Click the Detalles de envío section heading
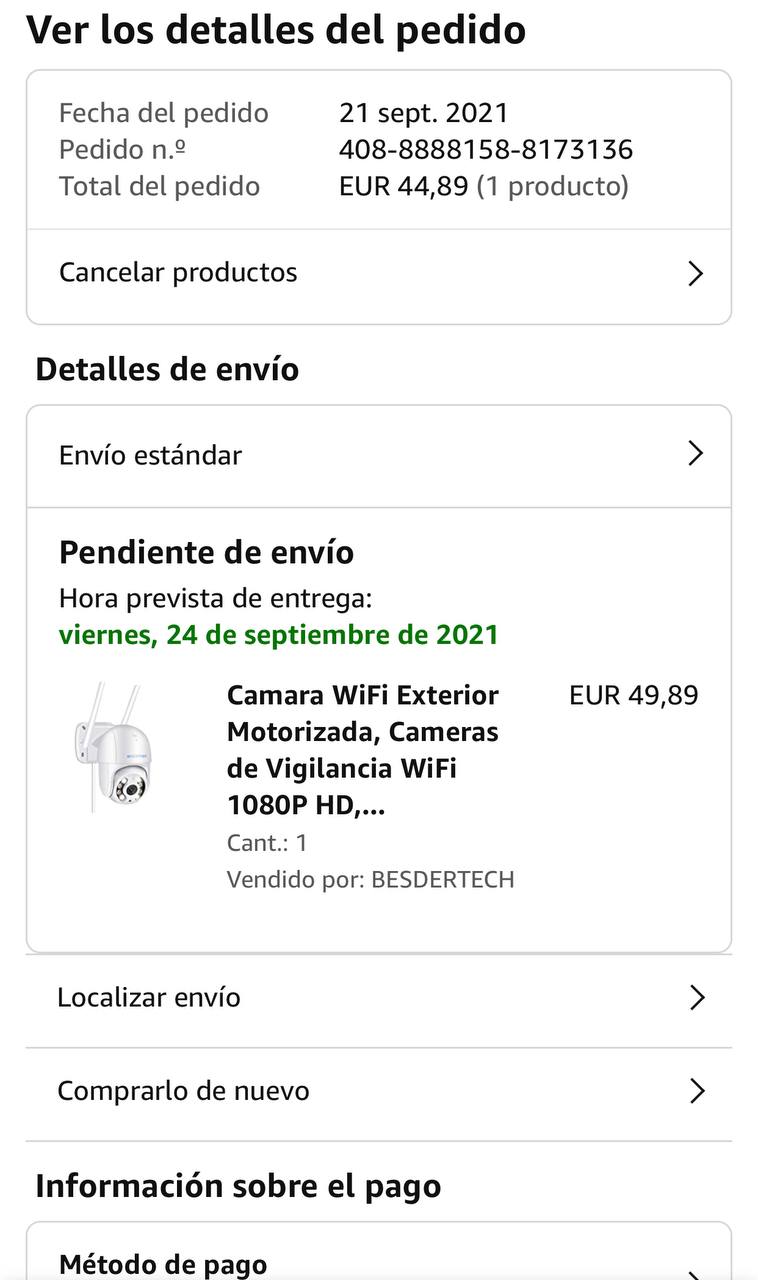Screen dimensions: 758x1280 (167, 369)
